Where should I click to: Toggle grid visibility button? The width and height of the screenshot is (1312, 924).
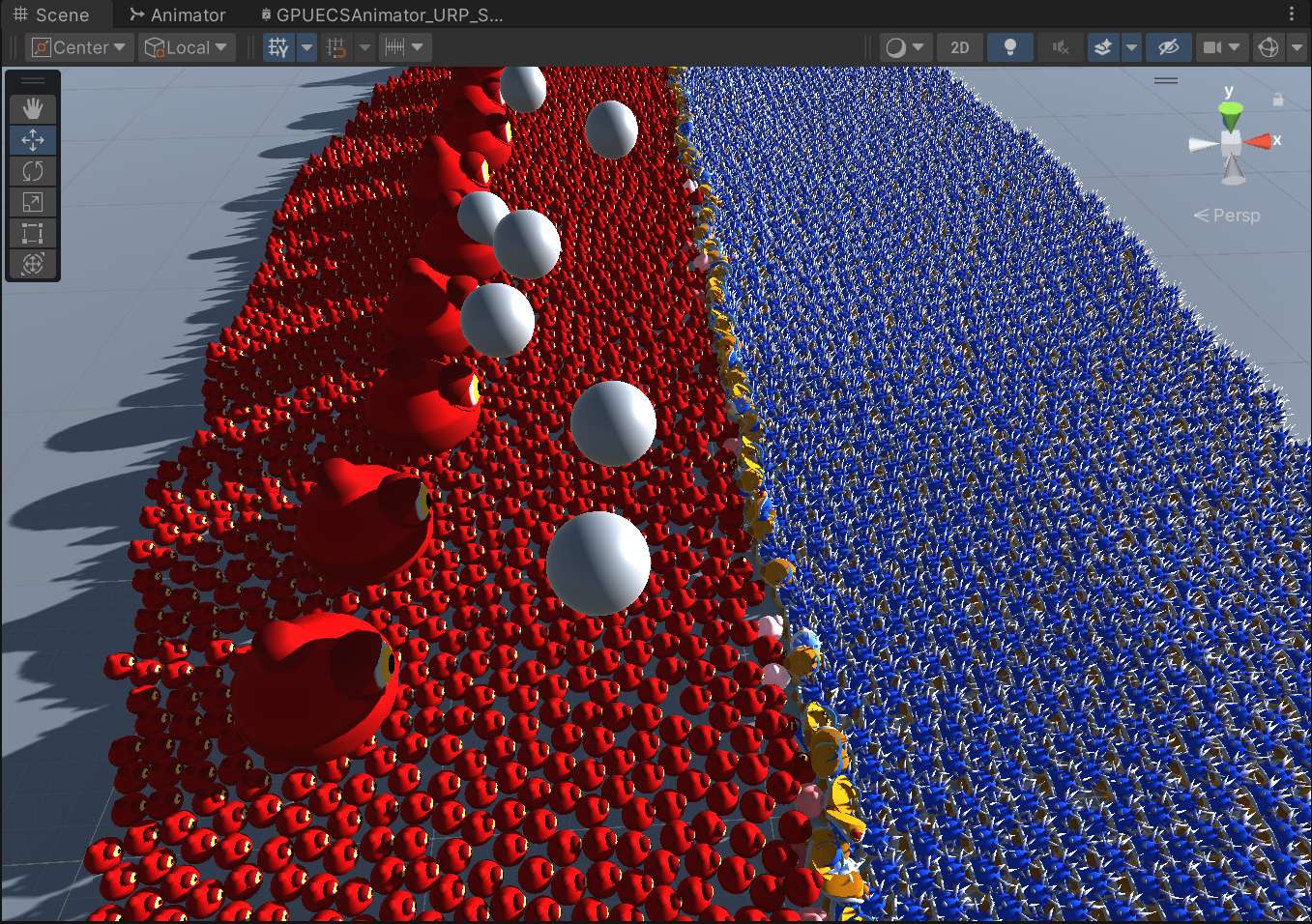coord(278,47)
